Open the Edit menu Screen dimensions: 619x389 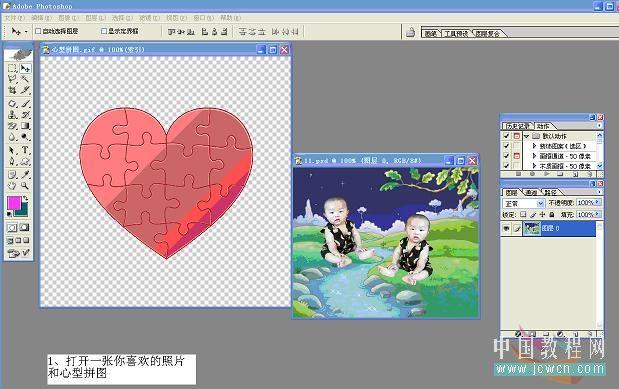click(41, 18)
